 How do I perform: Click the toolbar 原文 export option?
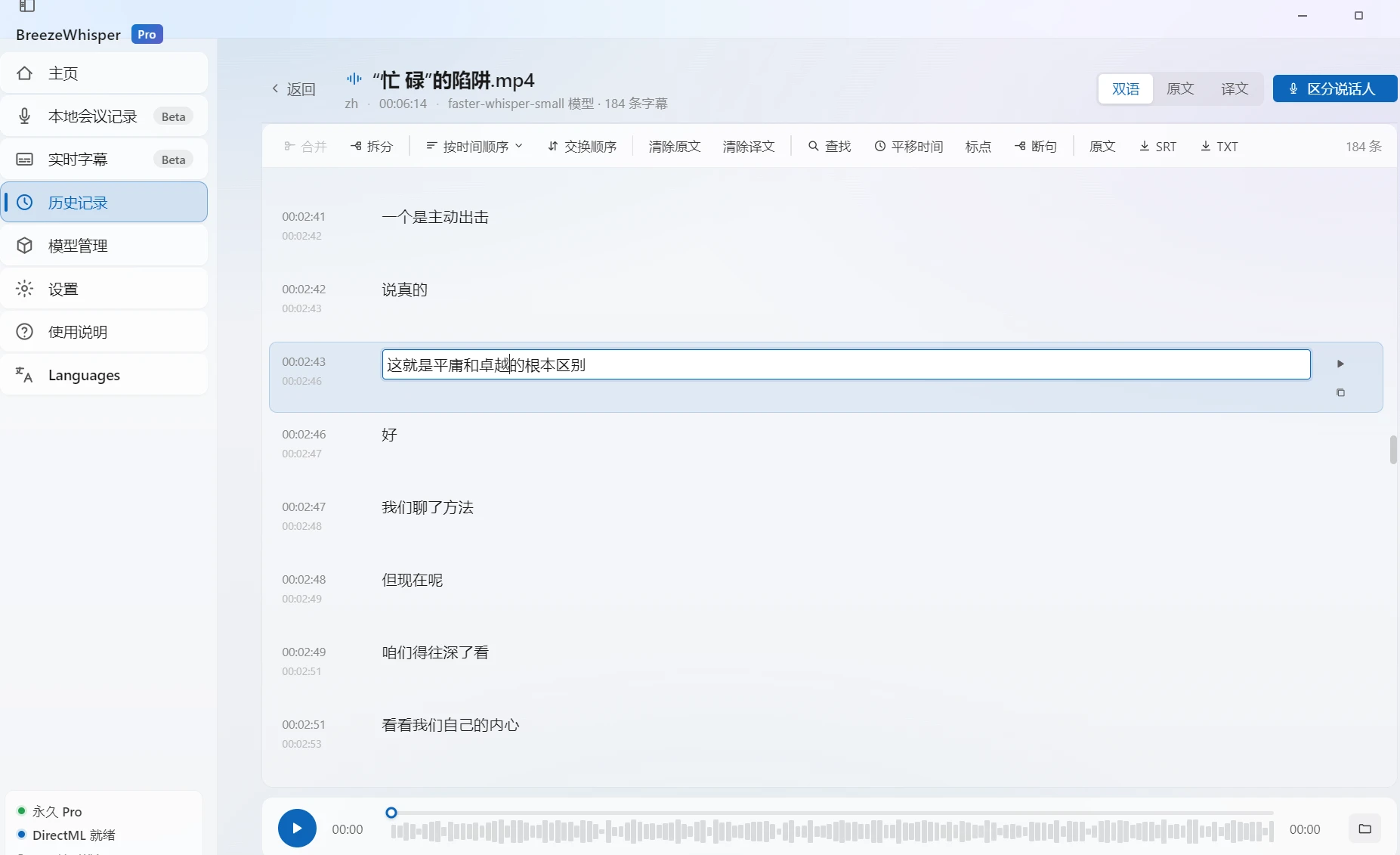(x=1102, y=147)
